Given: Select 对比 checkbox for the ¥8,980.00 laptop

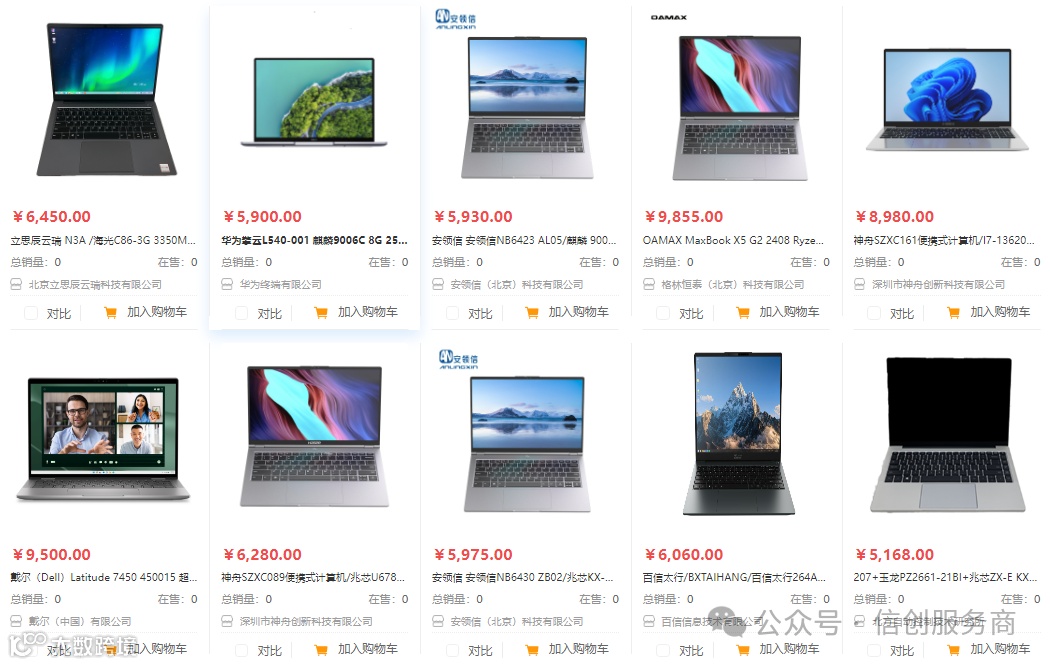Looking at the screenshot, I should point(874,313).
